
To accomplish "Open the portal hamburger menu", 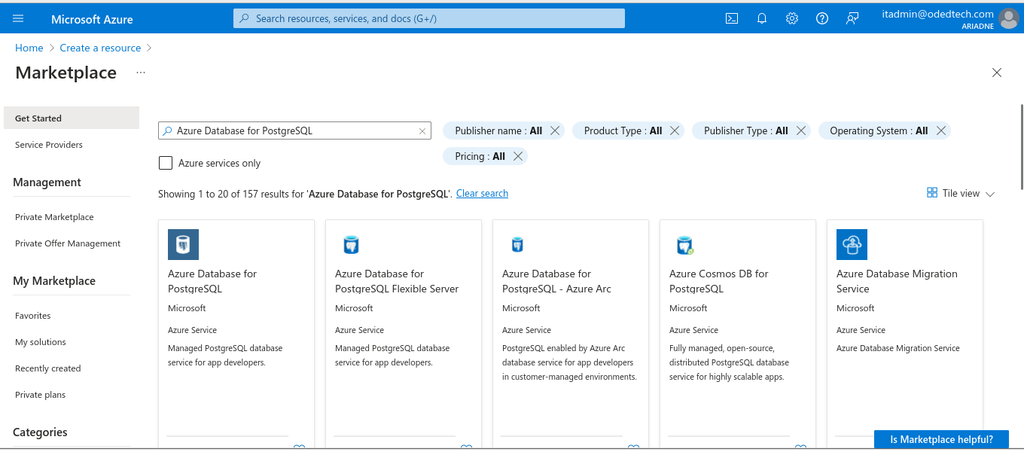I will tap(18, 18).
